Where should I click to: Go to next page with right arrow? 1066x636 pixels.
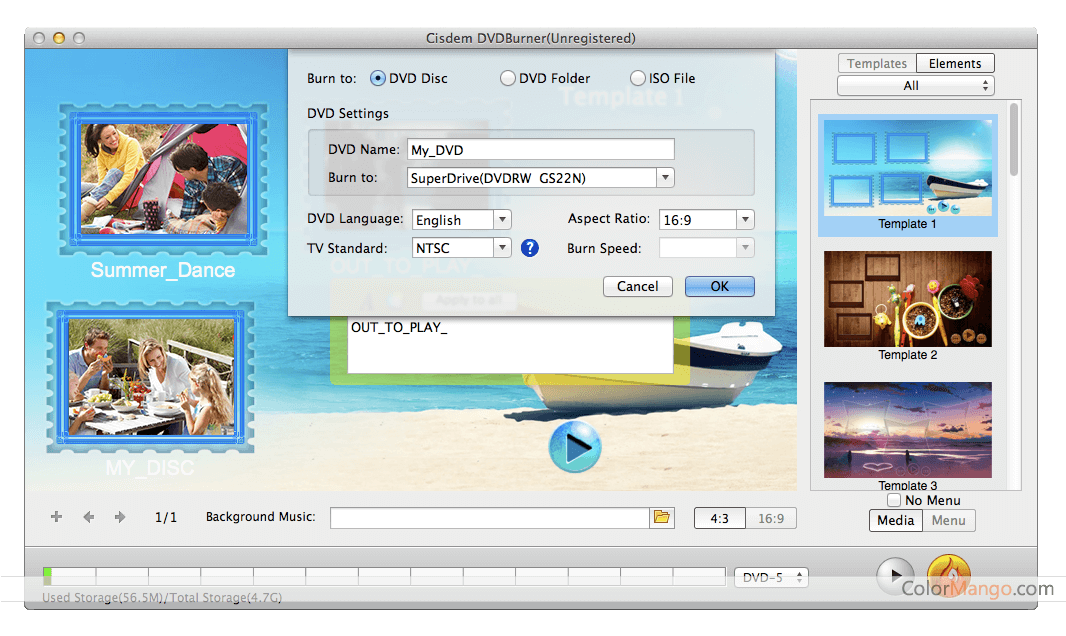[120, 517]
